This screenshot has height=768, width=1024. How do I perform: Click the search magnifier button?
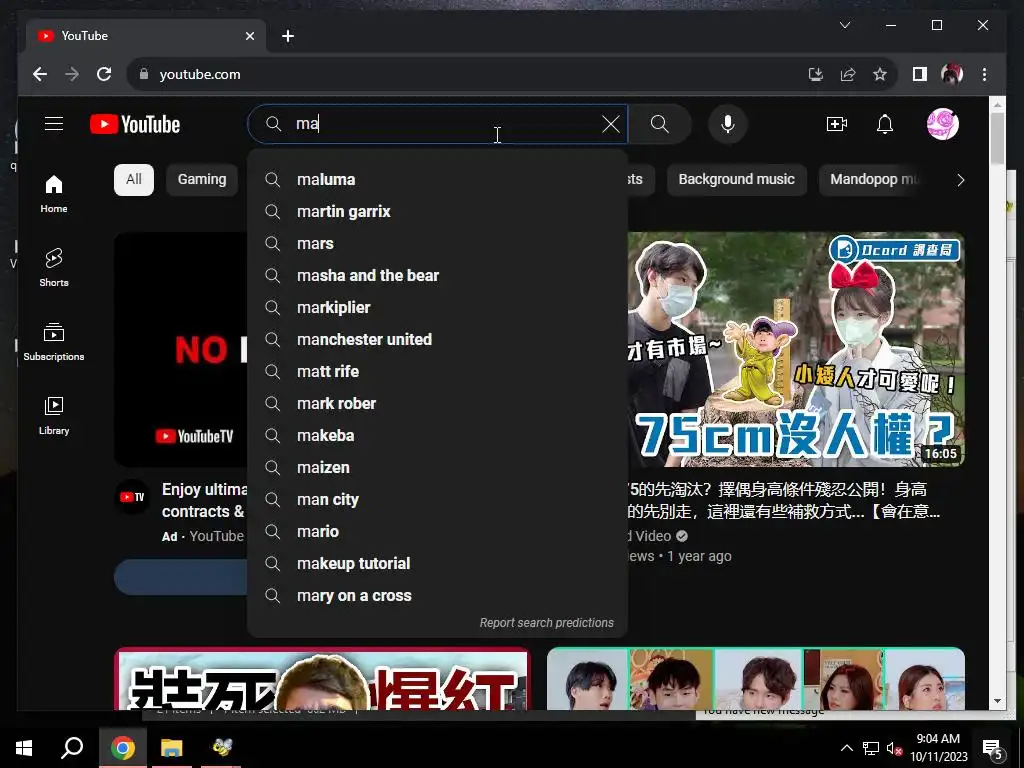[x=660, y=124]
